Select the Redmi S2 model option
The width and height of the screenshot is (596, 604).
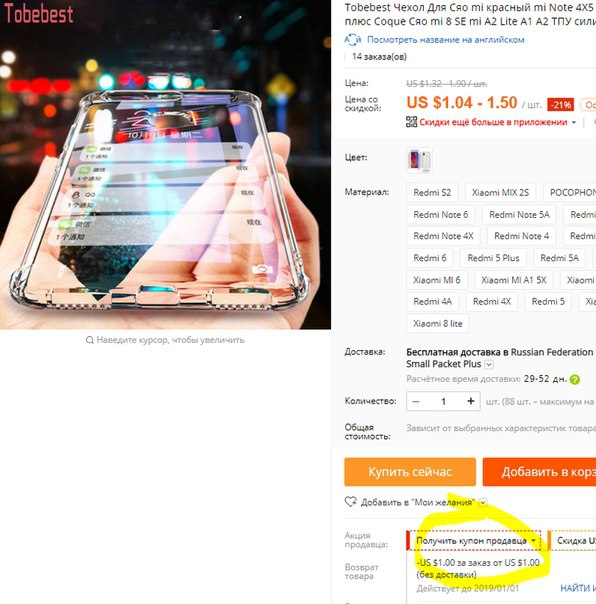coord(432,193)
